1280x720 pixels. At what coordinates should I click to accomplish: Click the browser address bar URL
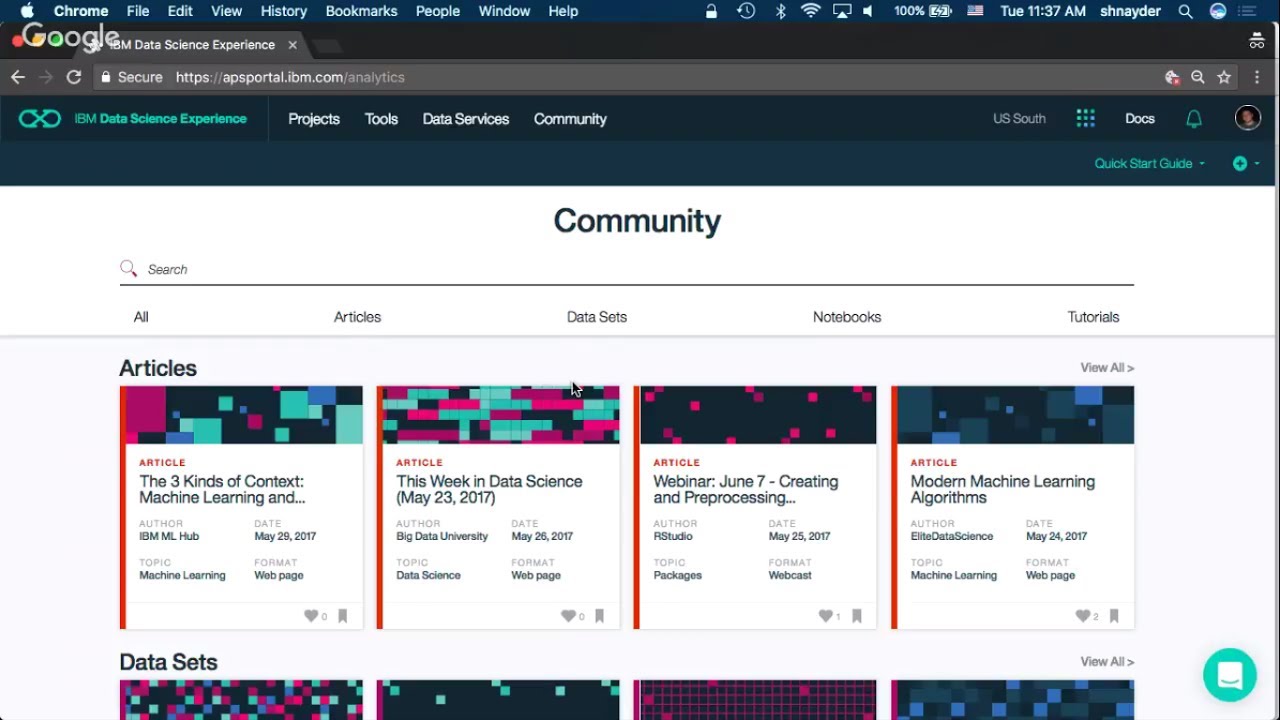coord(290,77)
